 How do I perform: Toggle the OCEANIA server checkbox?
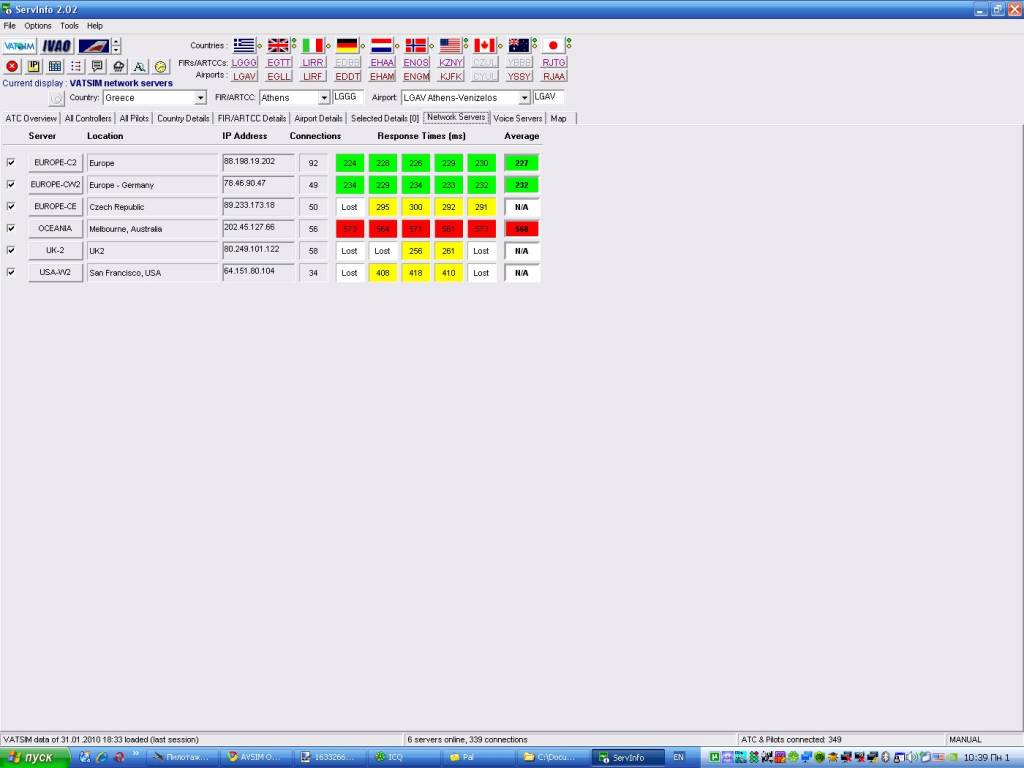[12, 228]
